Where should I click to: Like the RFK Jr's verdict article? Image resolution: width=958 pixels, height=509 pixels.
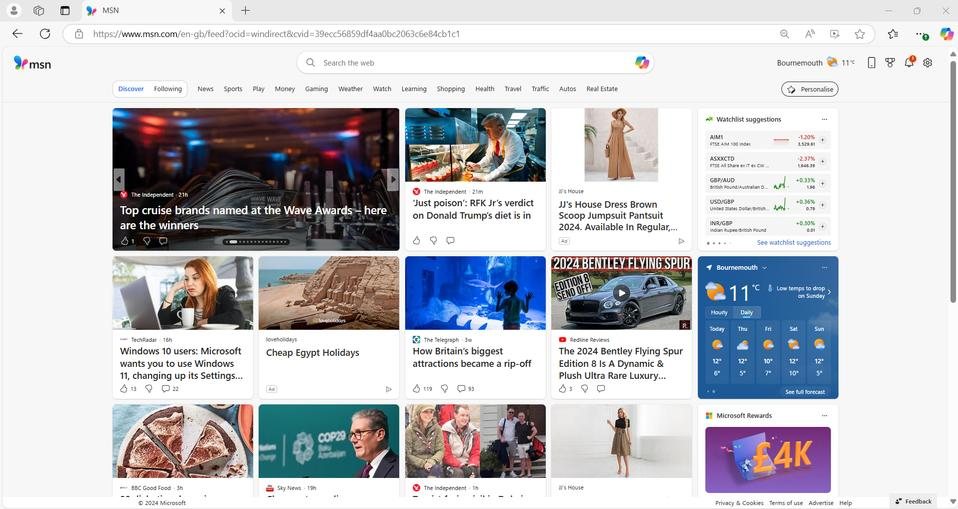(417, 241)
